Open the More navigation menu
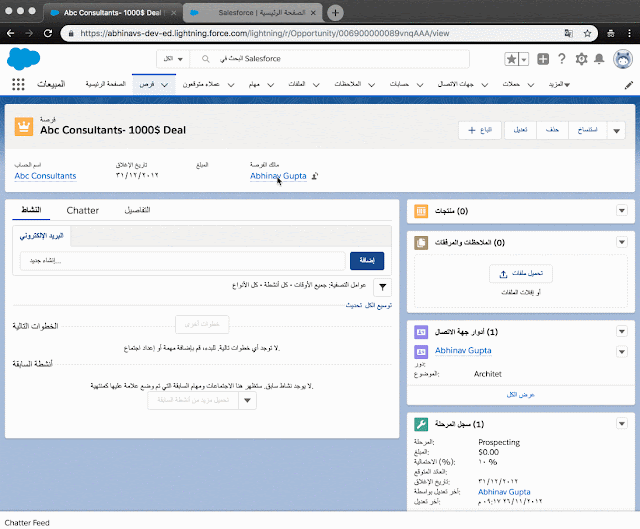Screen dimensions: 640x529 coord(559,84)
